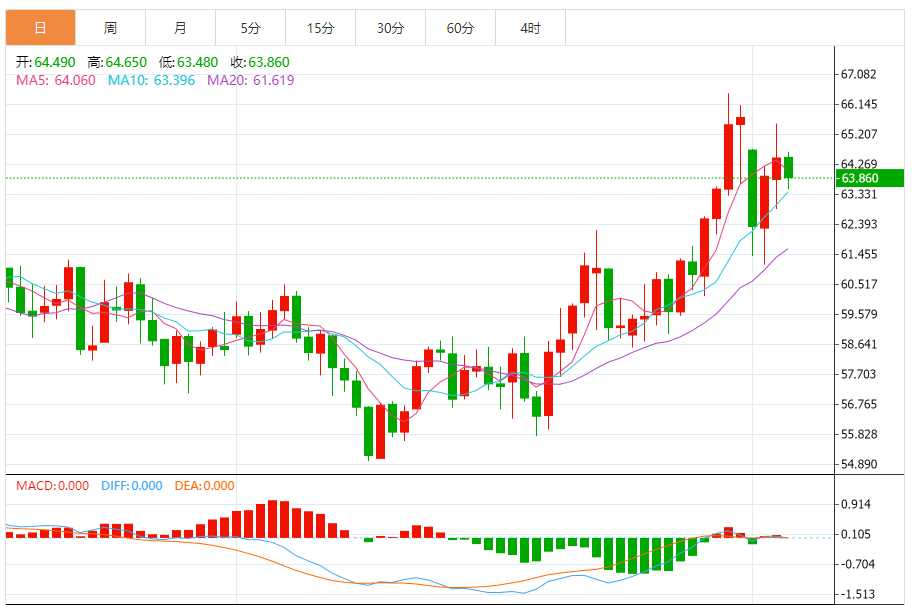Image resolution: width=912 pixels, height=605 pixels.
Task: Click the MA5: 64.060 indicator label
Action: [x=56, y=80]
